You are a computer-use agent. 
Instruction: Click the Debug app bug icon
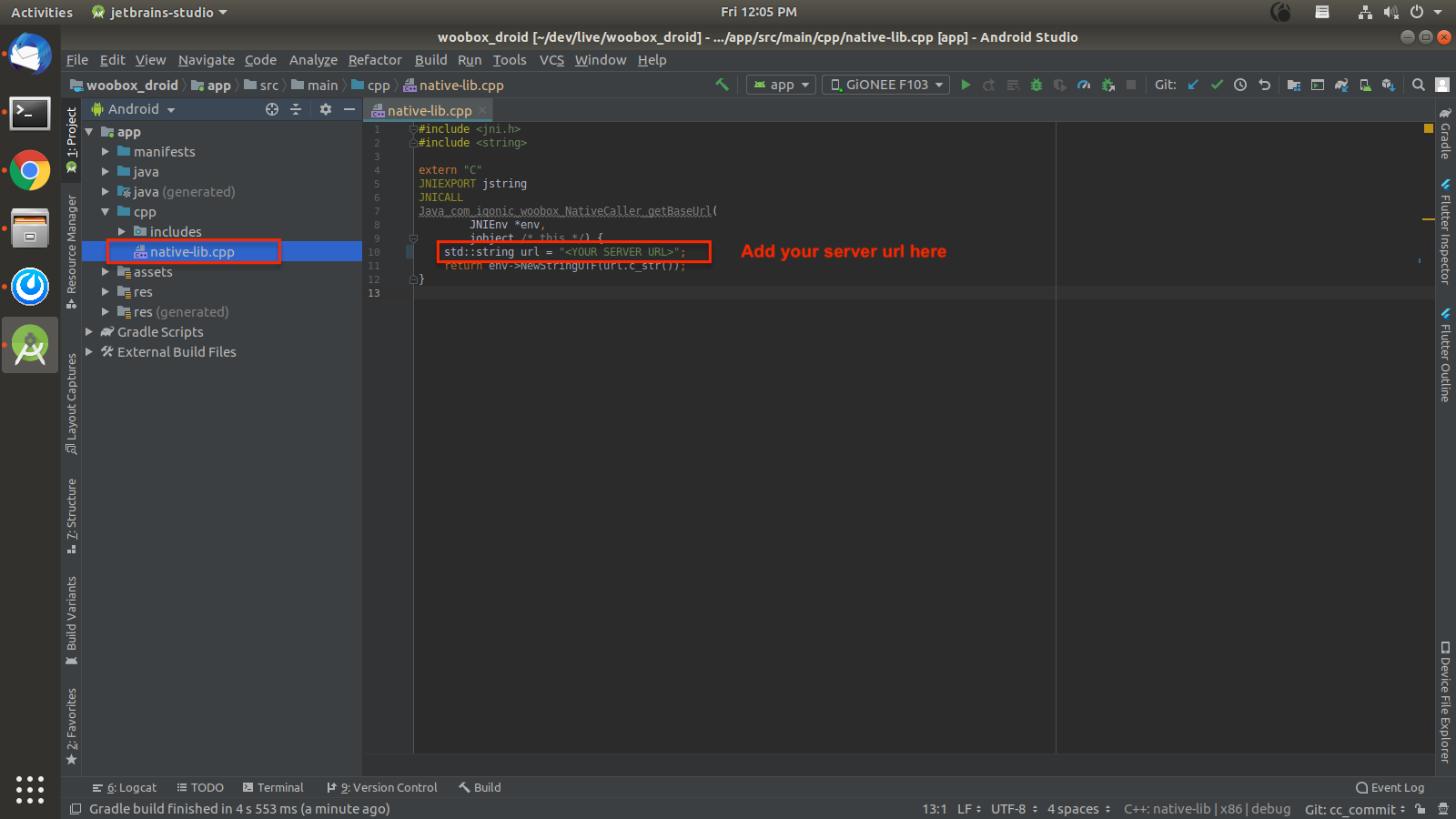coord(1036,85)
